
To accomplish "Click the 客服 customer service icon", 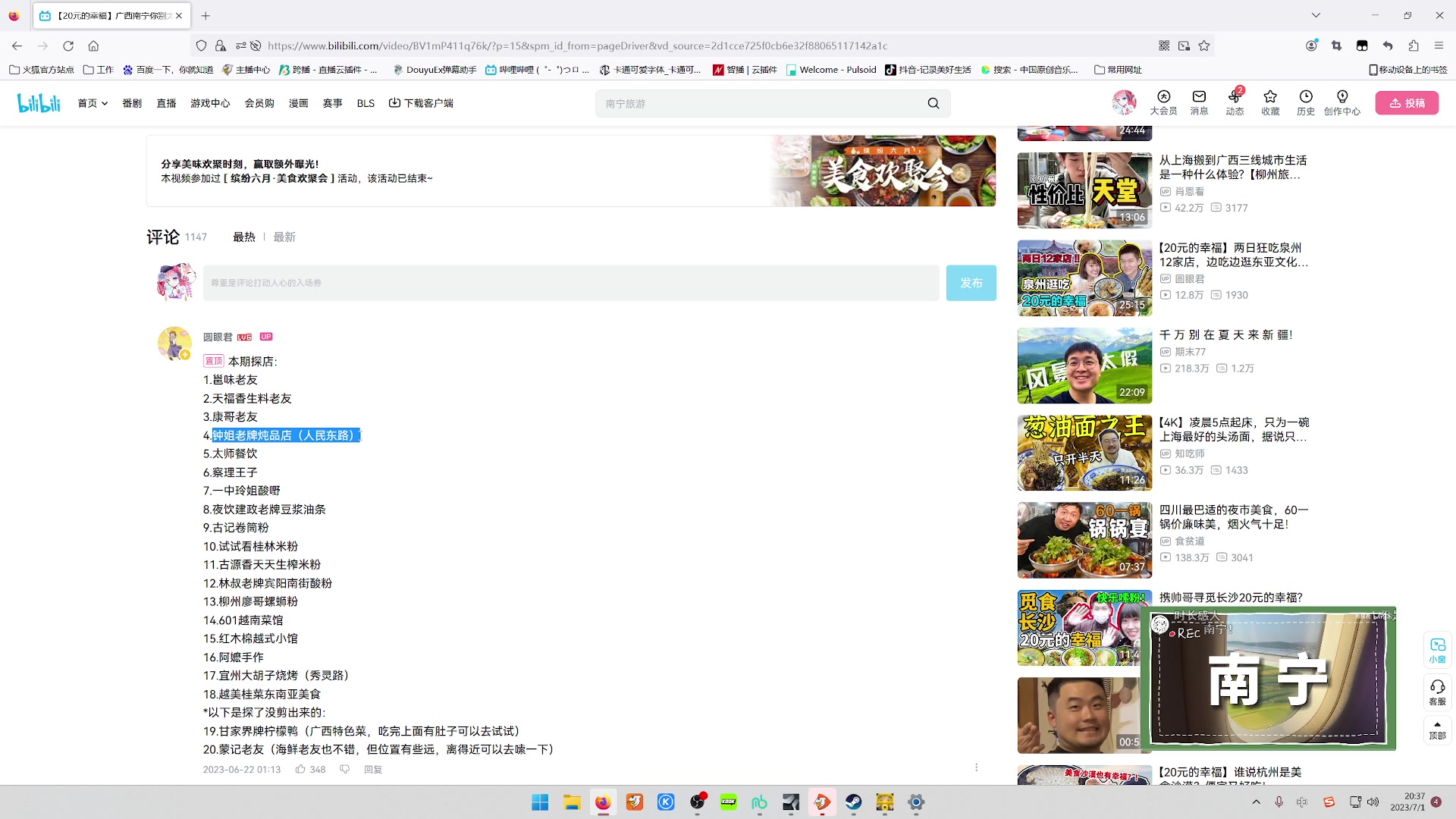I will (x=1437, y=692).
